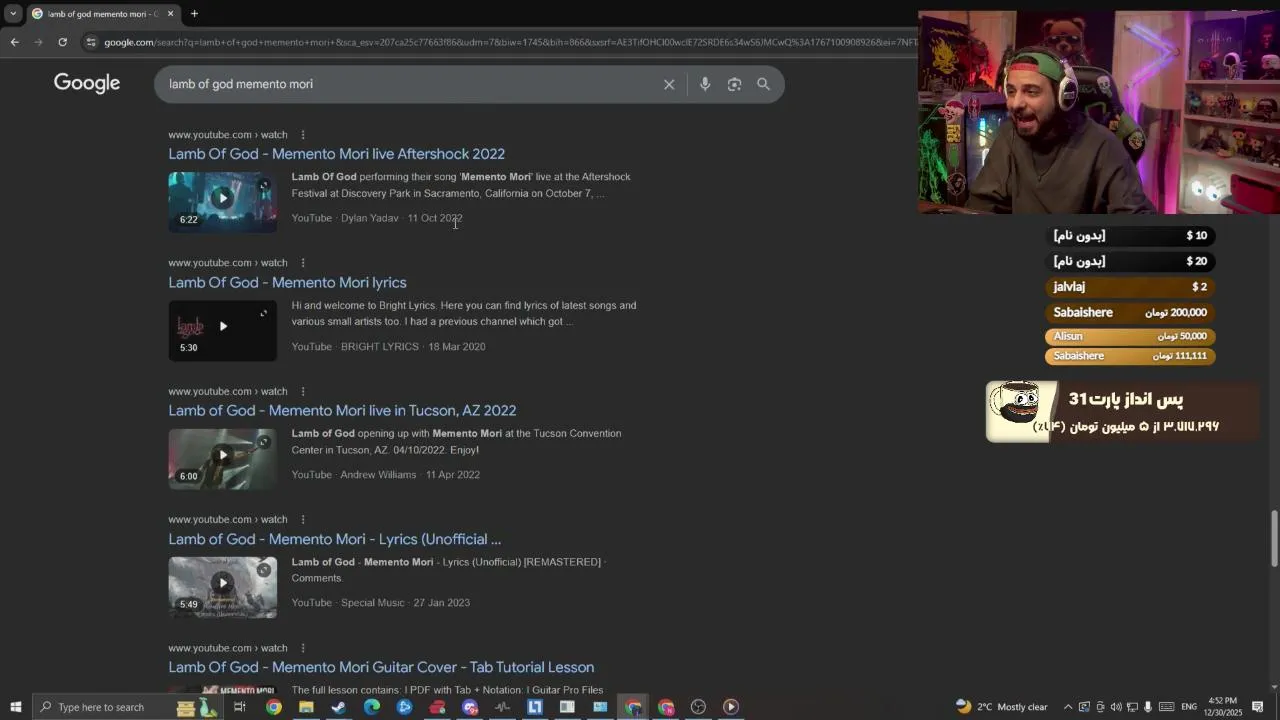Viewport: 1280px width, 720px height.
Task: Open the three-dot menu for the Tucson result
Action: (x=303, y=391)
